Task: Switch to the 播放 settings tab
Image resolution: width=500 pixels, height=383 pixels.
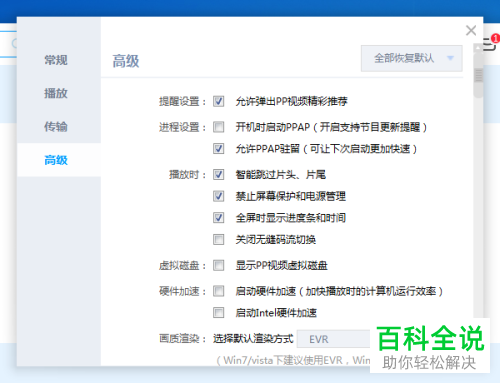Action: click(x=56, y=93)
